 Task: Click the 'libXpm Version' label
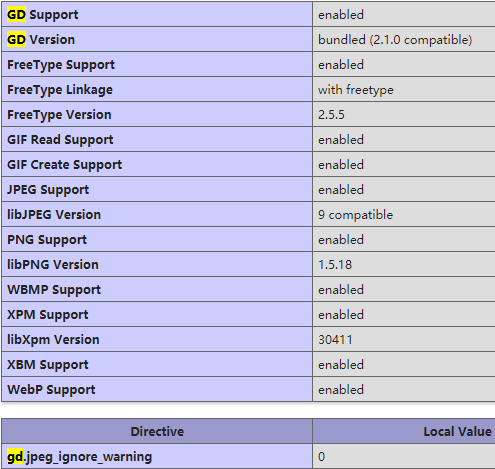(x=53, y=340)
